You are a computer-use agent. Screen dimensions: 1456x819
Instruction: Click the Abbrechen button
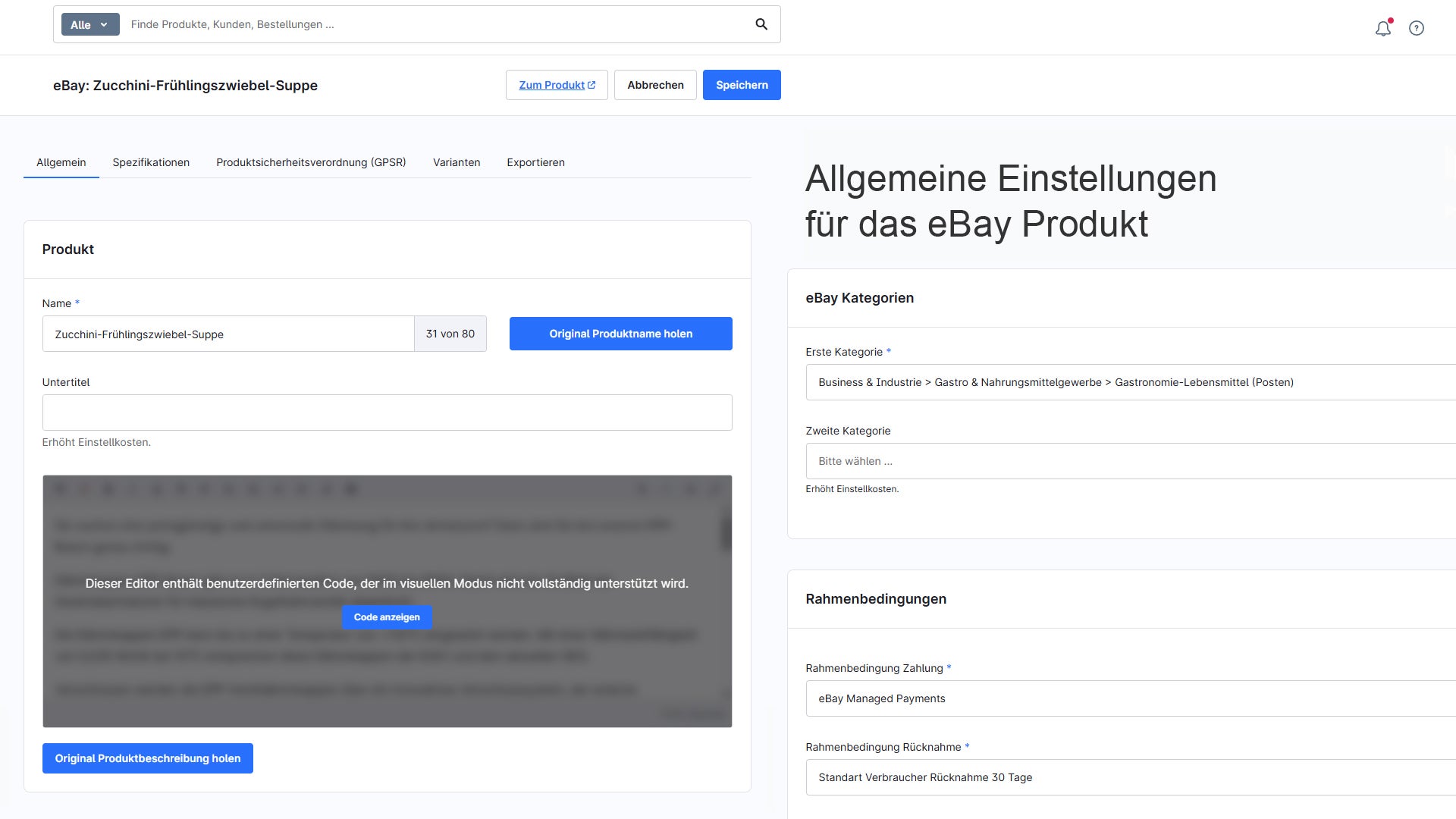point(655,85)
